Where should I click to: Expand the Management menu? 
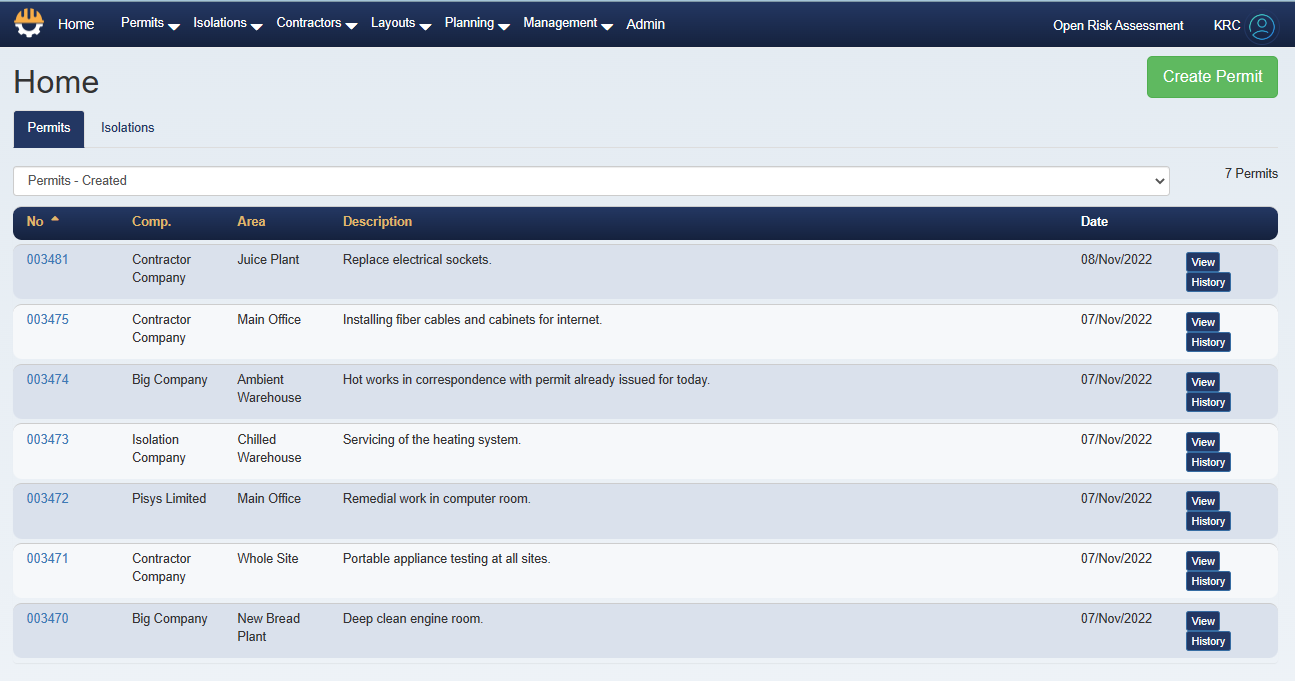(x=568, y=24)
